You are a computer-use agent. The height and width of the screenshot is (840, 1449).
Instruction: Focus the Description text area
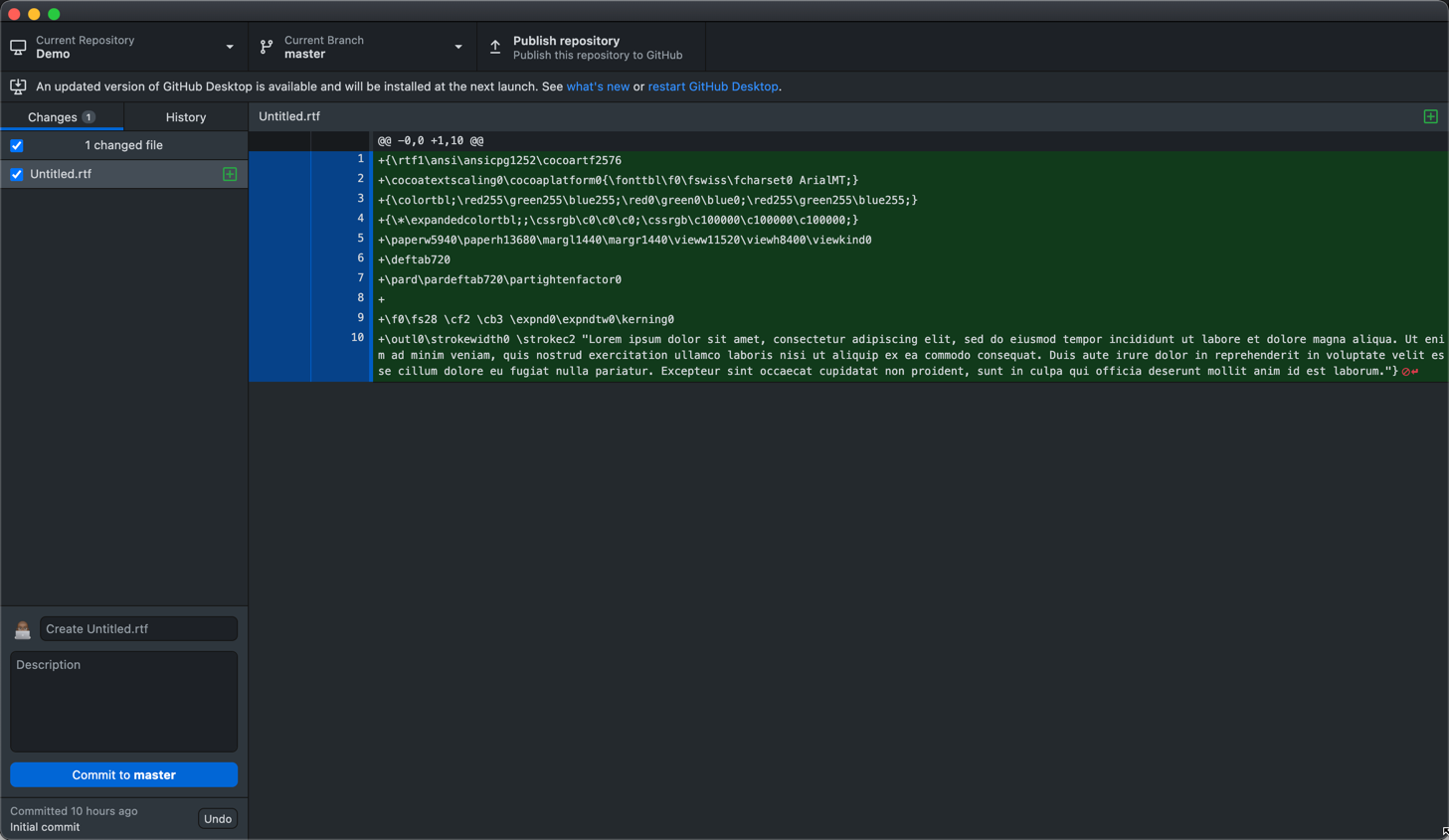pos(124,702)
